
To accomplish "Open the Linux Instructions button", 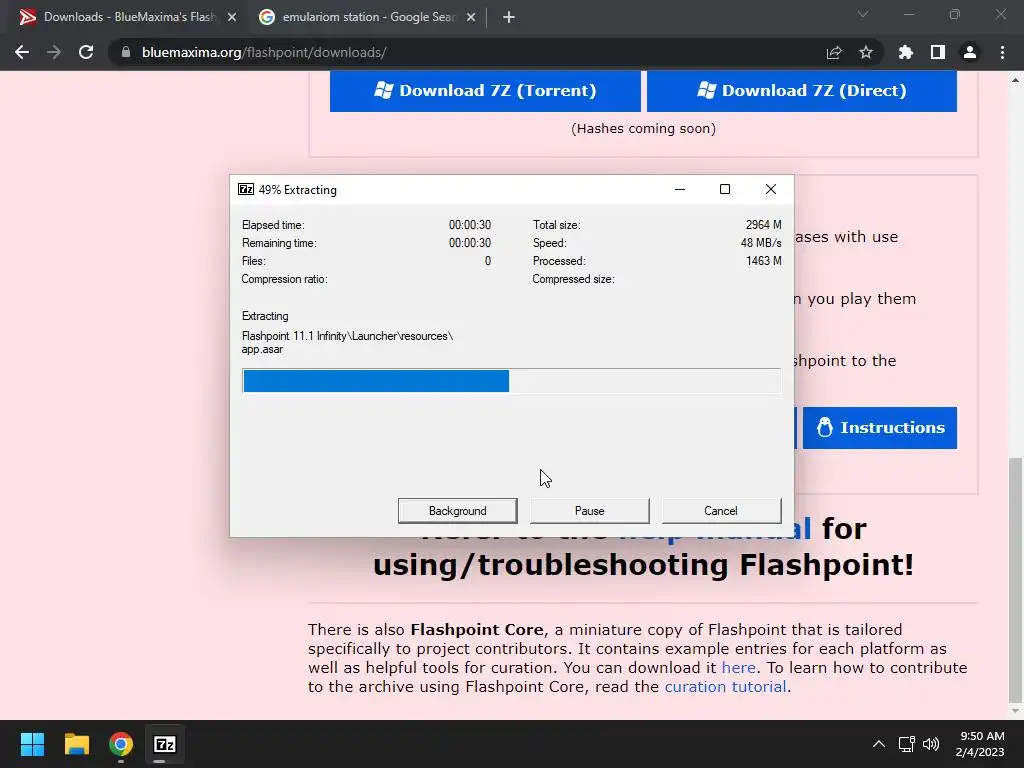I will [880, 428].
